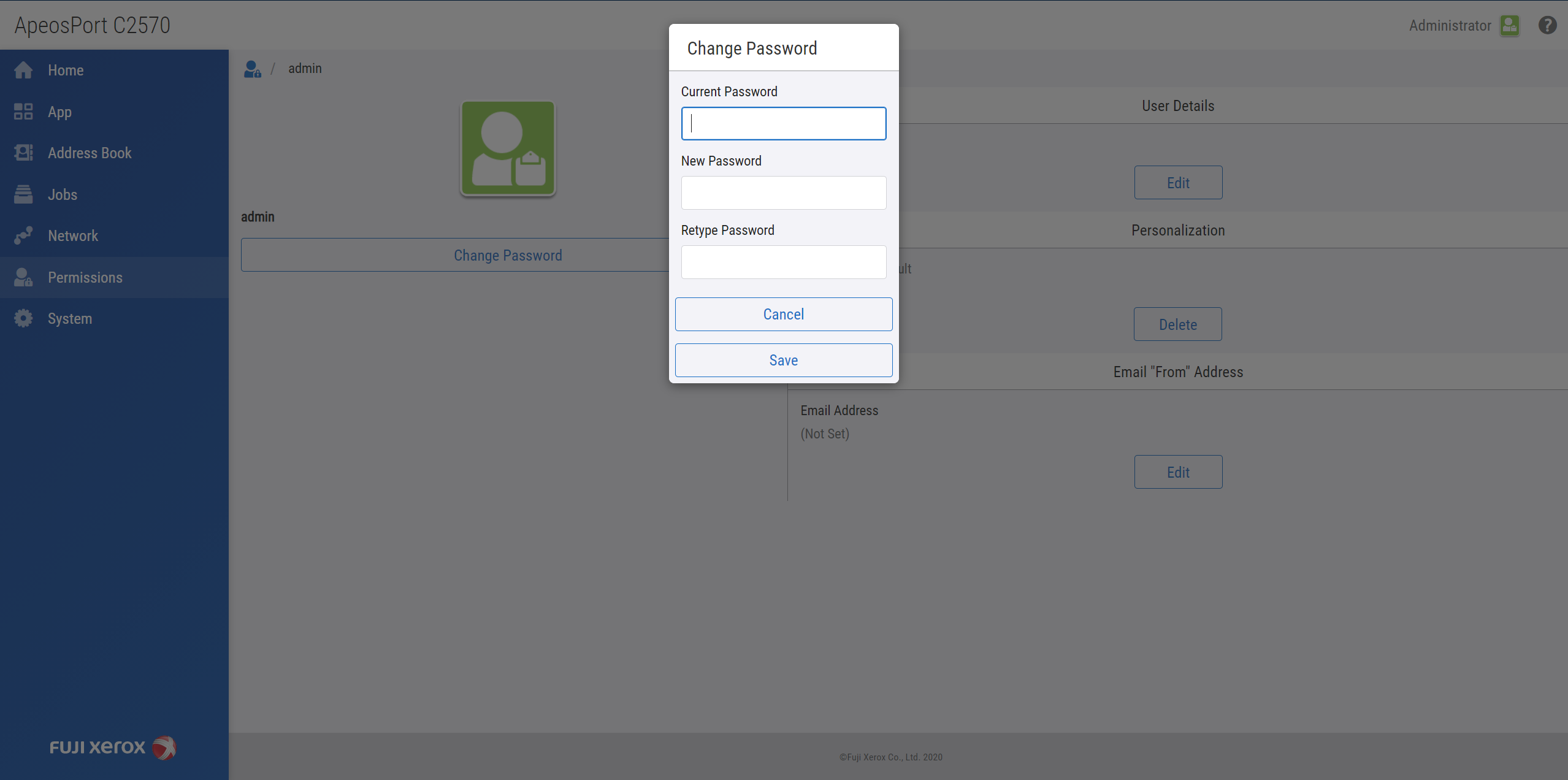
Task: Click the Administrator avatar icon
Action: pyautogui.click(x=1509, y=26)
